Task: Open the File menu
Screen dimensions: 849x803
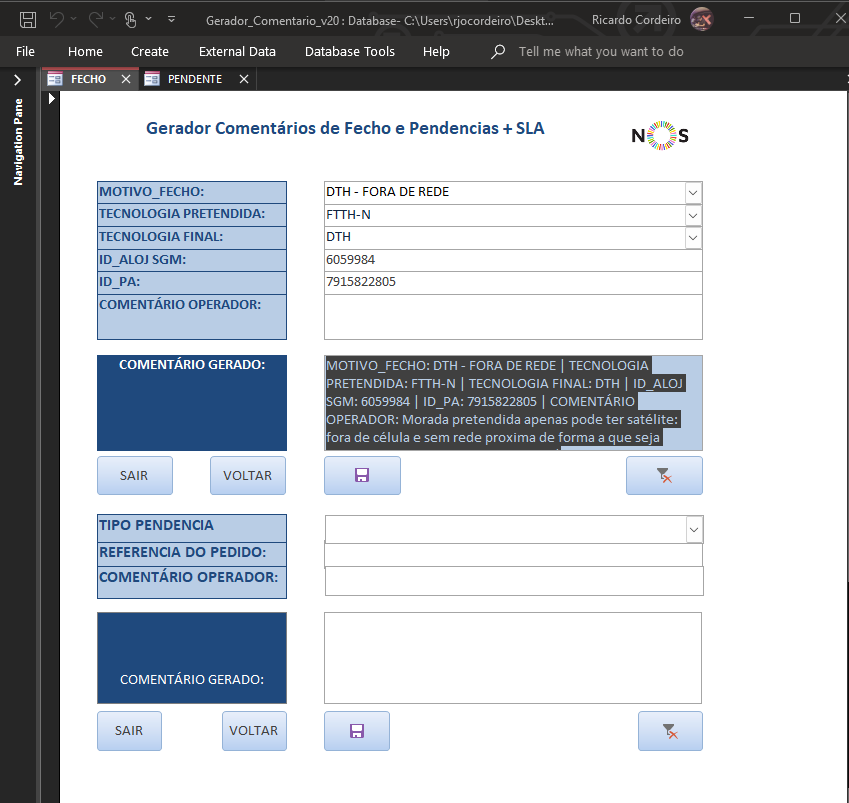Action: 25,51
